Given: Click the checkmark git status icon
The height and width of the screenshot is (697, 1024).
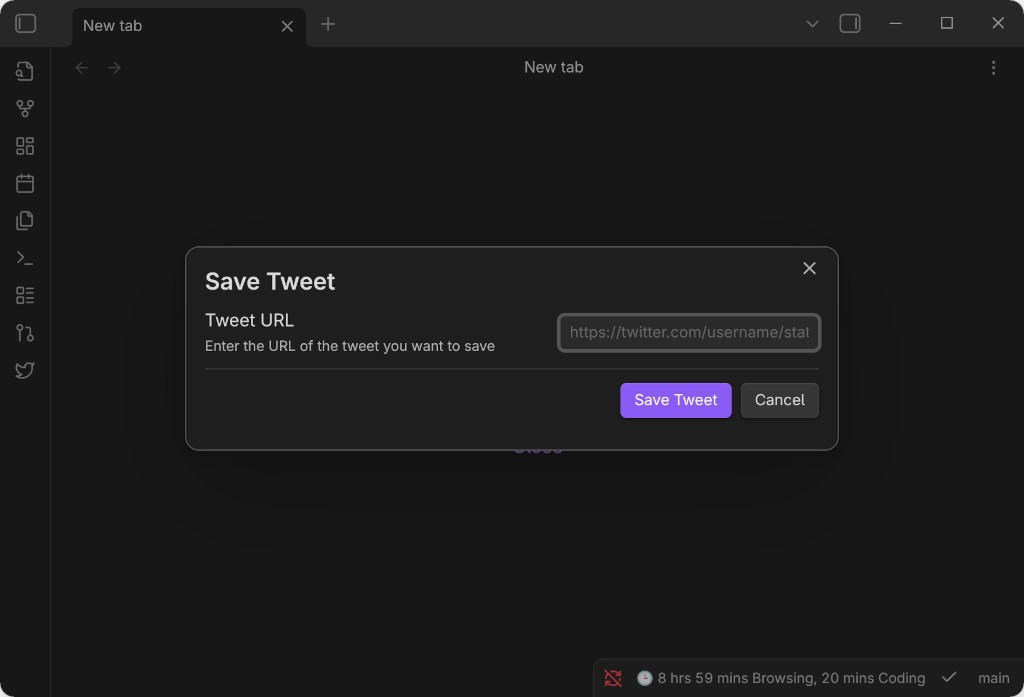Looking at the screenshot, I should 949,677.
